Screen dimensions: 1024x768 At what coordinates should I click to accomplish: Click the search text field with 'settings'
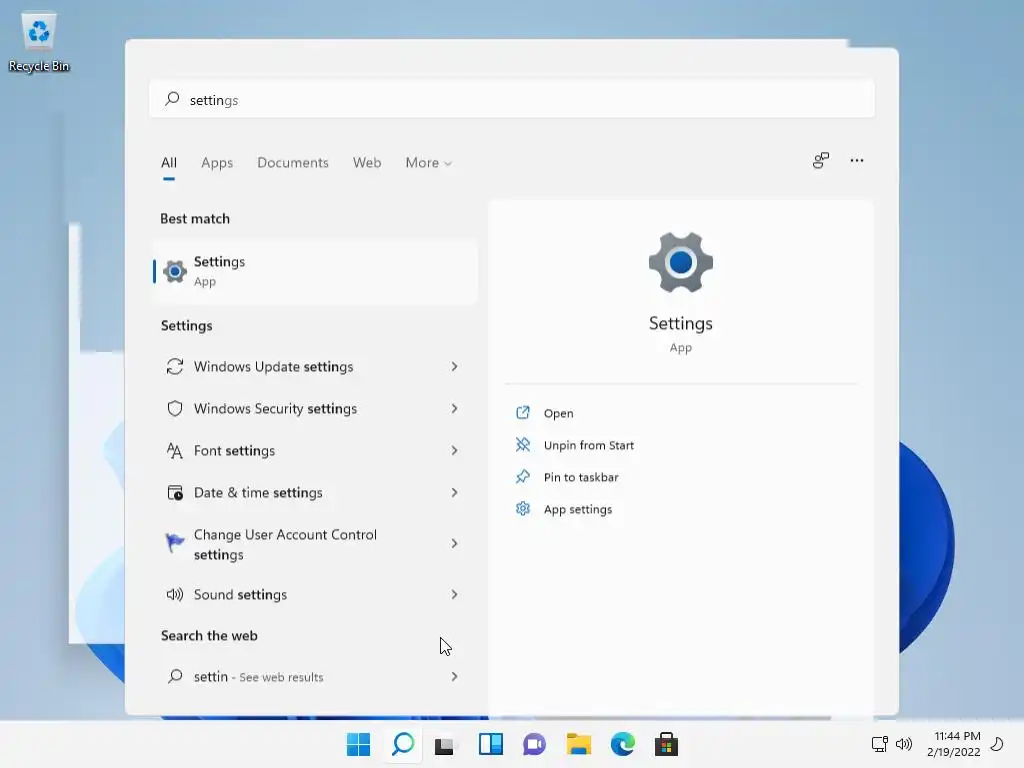(511, 99)
